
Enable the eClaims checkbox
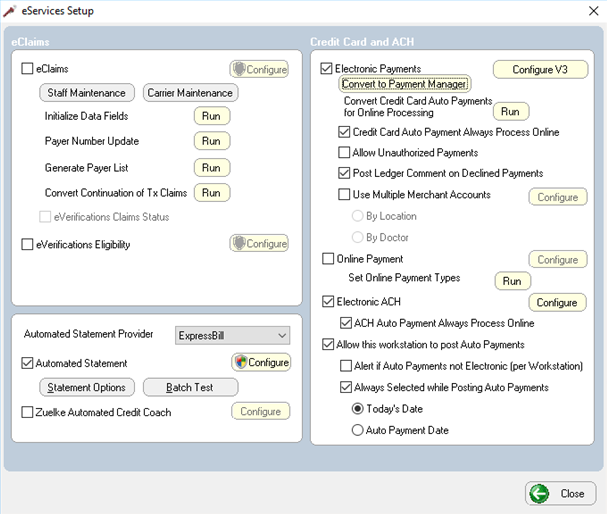tap(27, 69)
